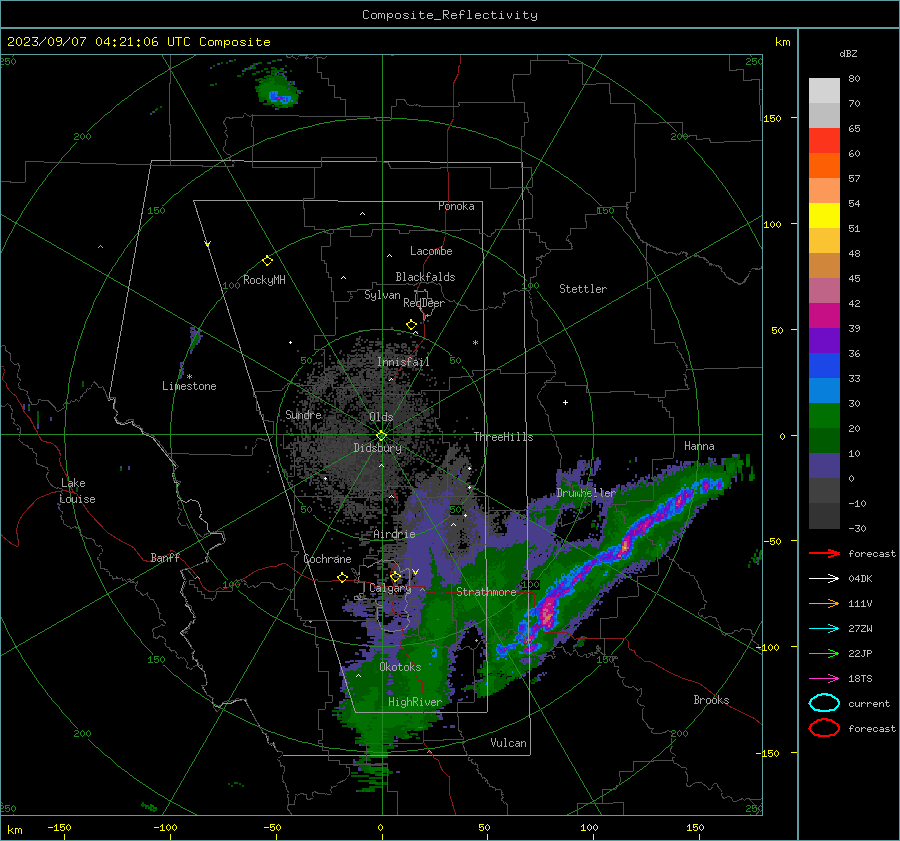Click the Okotoks city label
This screenshot has height=841, width=900.
pos(400,667)
